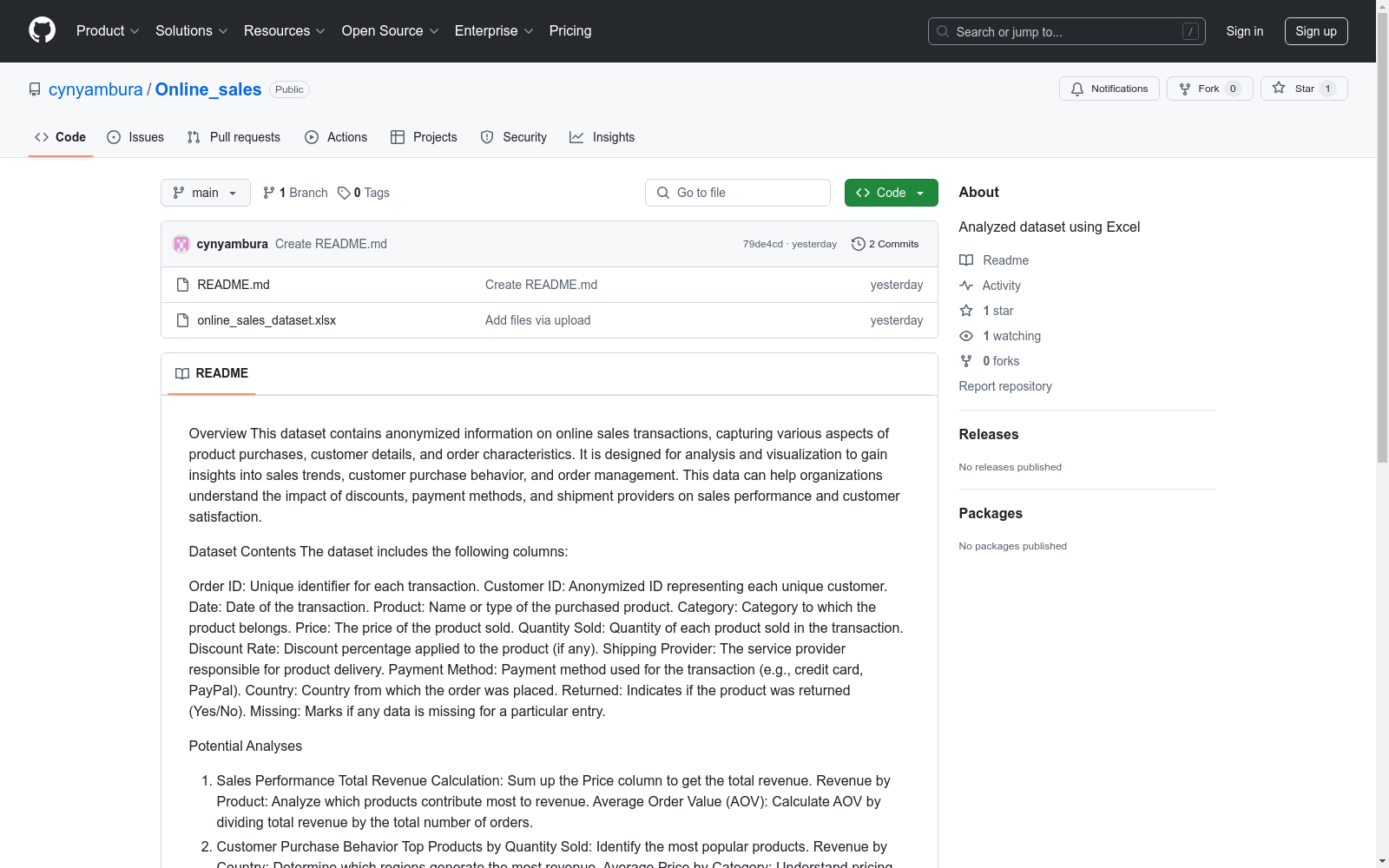Switch to the Pull requests tab
The image size is (1389, 868).
[x=234, y=137]
